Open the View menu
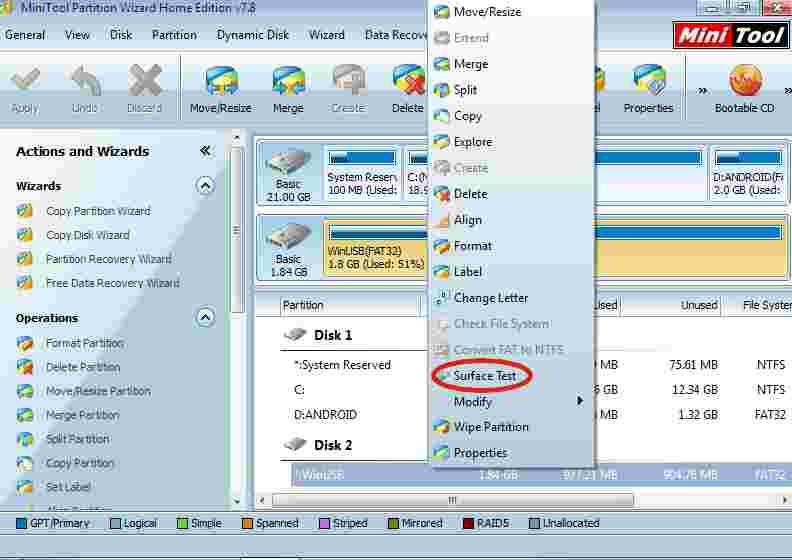This screenshot has height=560, width=792. (x=77, y=35)
